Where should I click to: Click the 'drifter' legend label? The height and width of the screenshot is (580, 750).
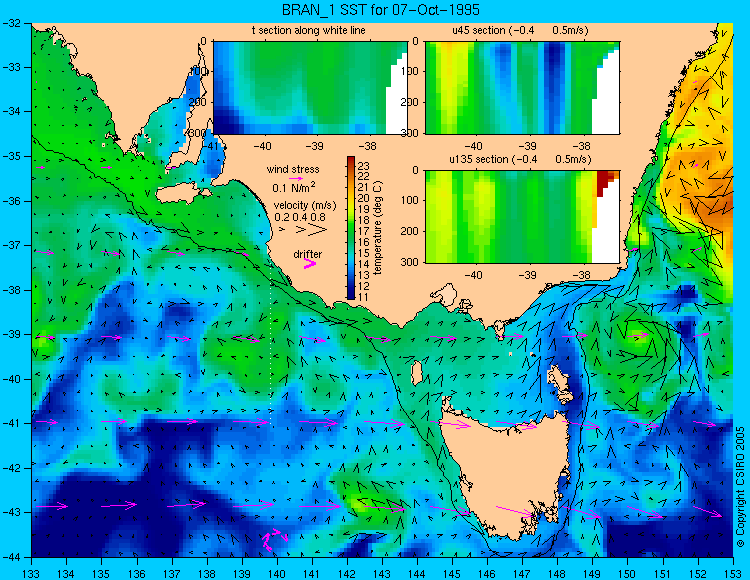[x=308, y=254]
